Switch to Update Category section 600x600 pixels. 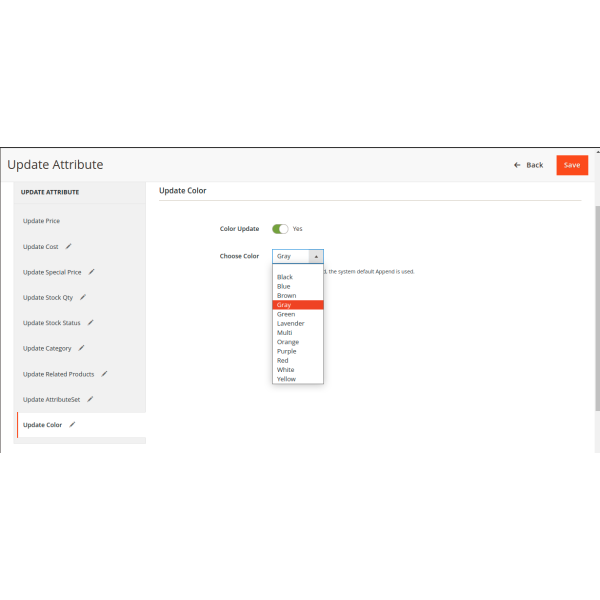[x=47, y=348]
